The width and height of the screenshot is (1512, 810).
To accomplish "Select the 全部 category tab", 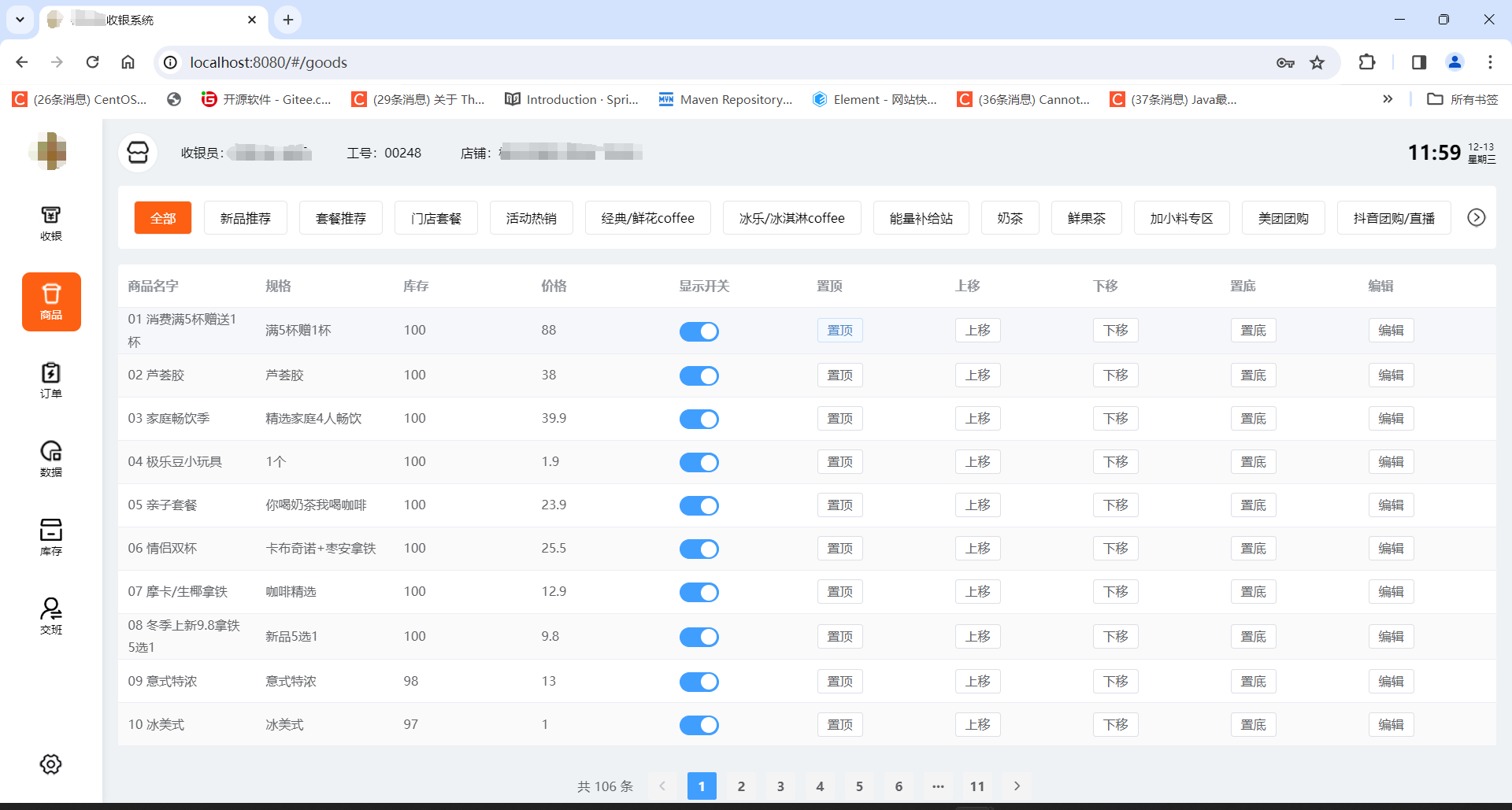I will click(x=163, y=218).
